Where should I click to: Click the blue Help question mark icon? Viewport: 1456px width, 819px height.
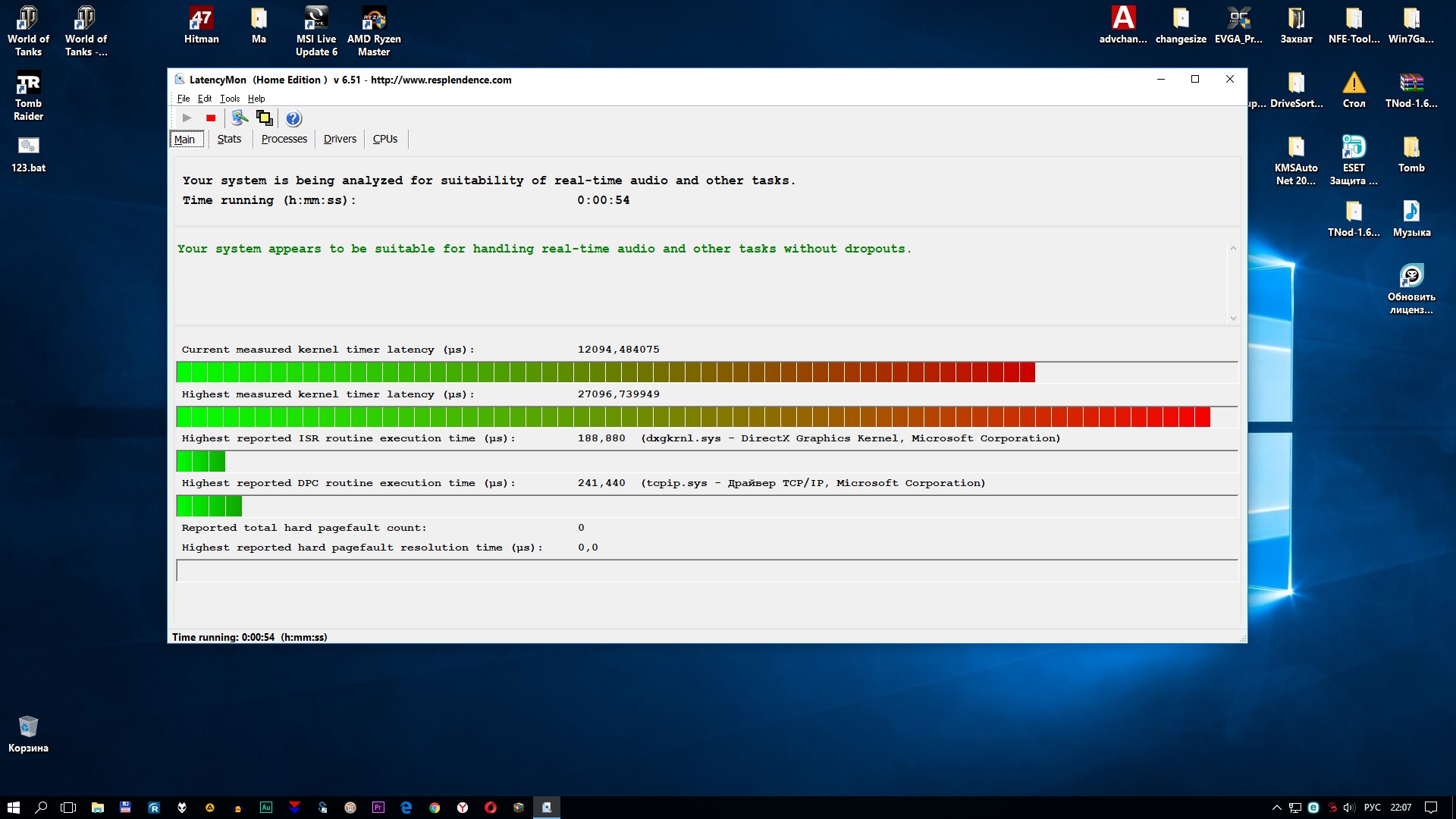[293, 118]
